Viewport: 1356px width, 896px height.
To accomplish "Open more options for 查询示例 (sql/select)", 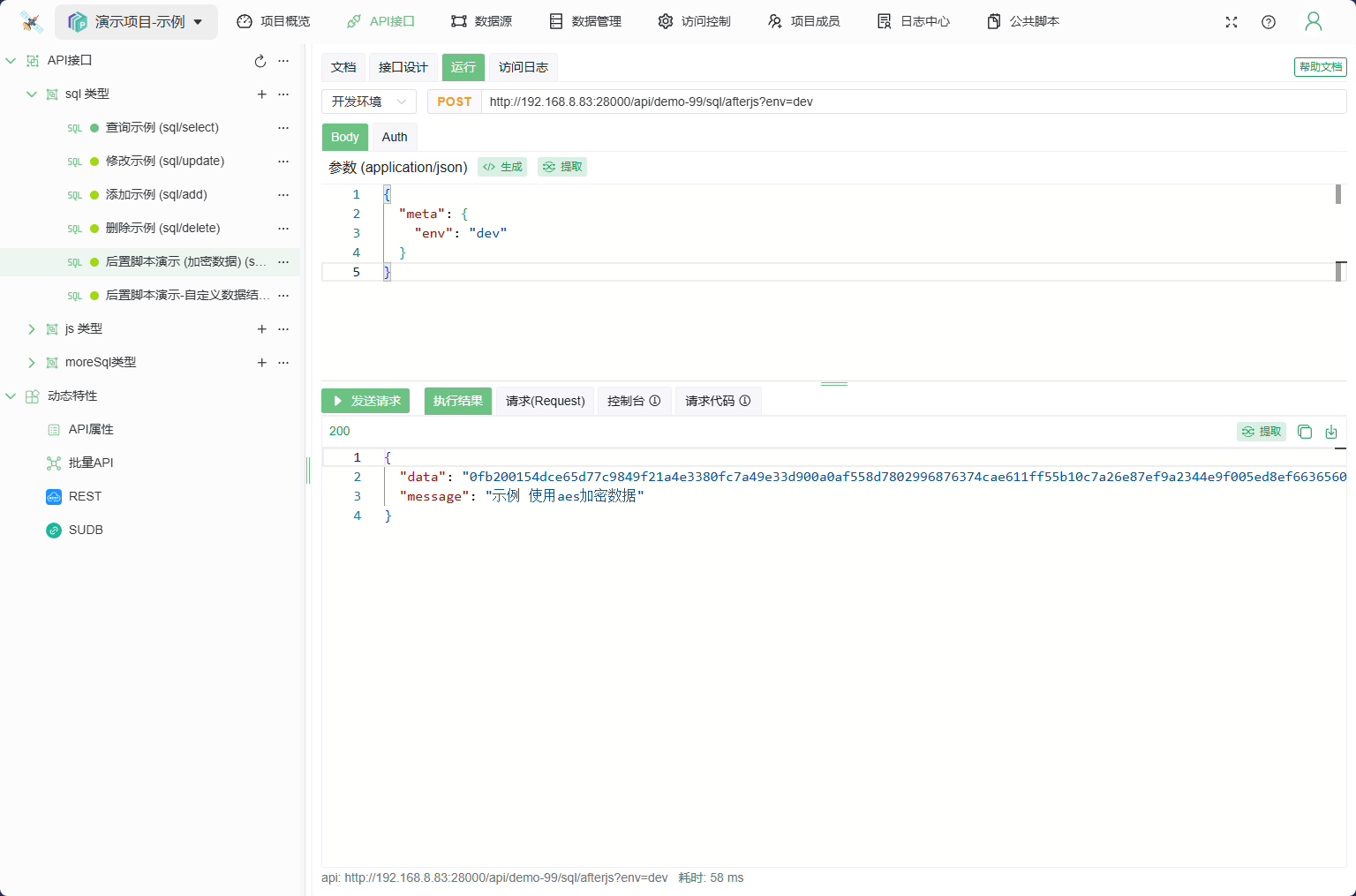I will pyautogui.click(x=283, y=128).
